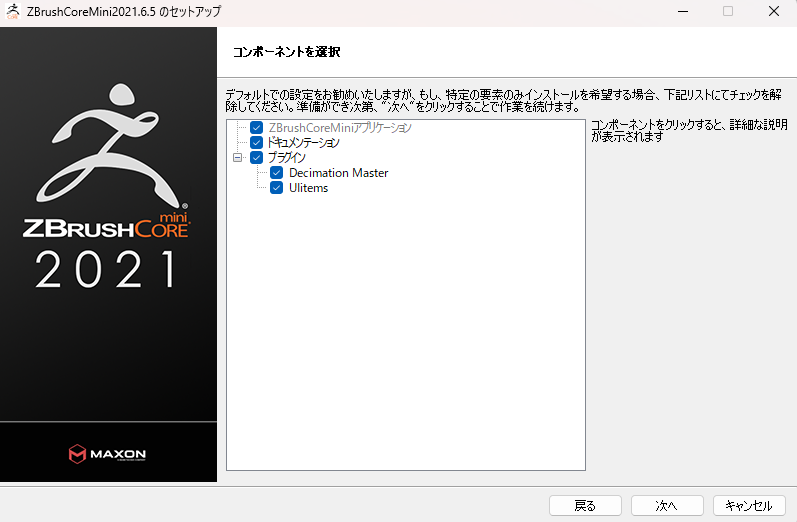
Task: Select the プラグイン component label
Action: [x=287, y=158]
